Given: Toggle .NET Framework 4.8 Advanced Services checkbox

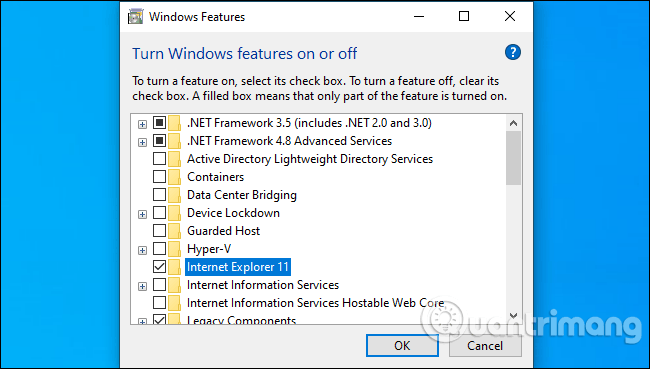Looking at the screenshot, I should coord(160,141).
